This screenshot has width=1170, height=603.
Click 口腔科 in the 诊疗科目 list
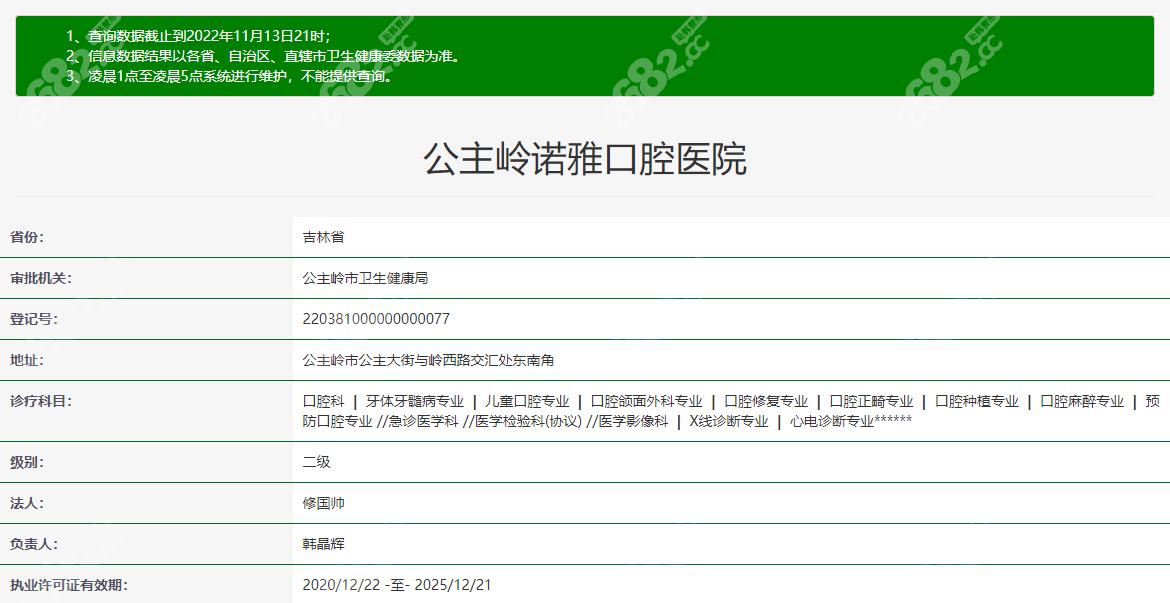point(323,402)
